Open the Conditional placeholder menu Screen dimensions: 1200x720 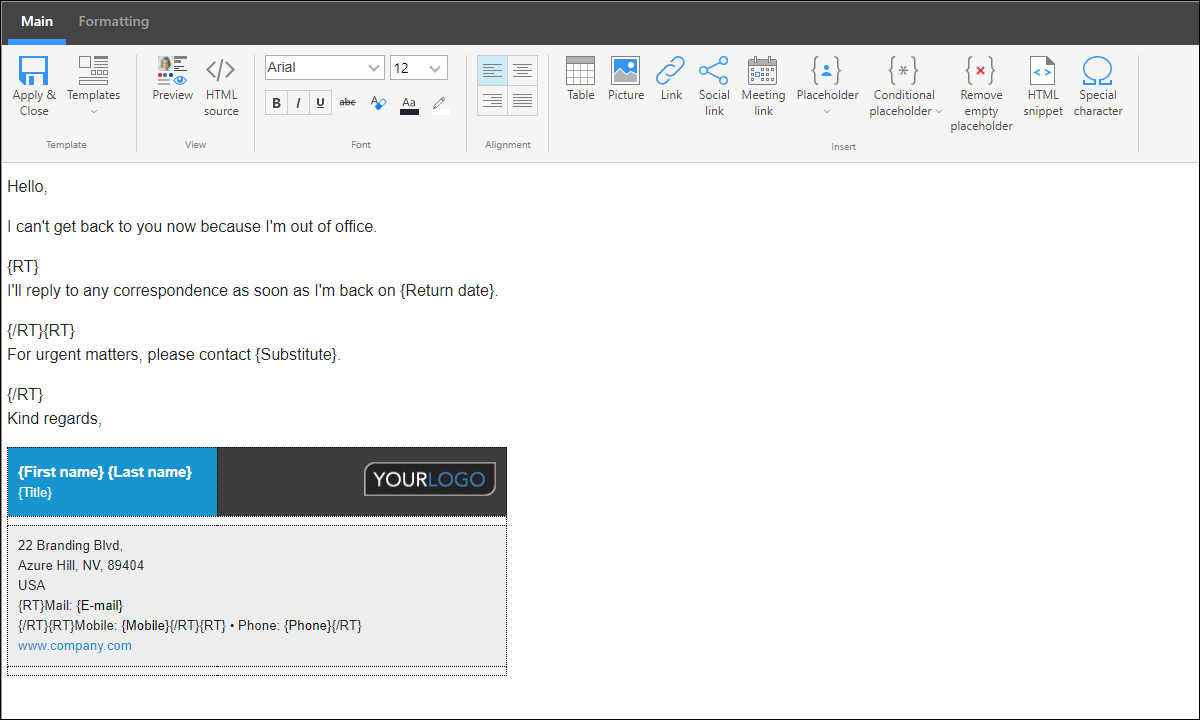[905, 86]
